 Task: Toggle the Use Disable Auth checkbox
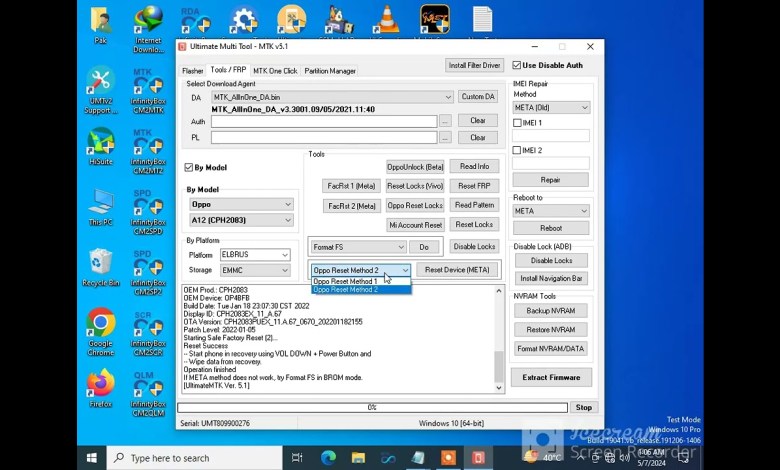pyautogui.click(x=517, y=65)
